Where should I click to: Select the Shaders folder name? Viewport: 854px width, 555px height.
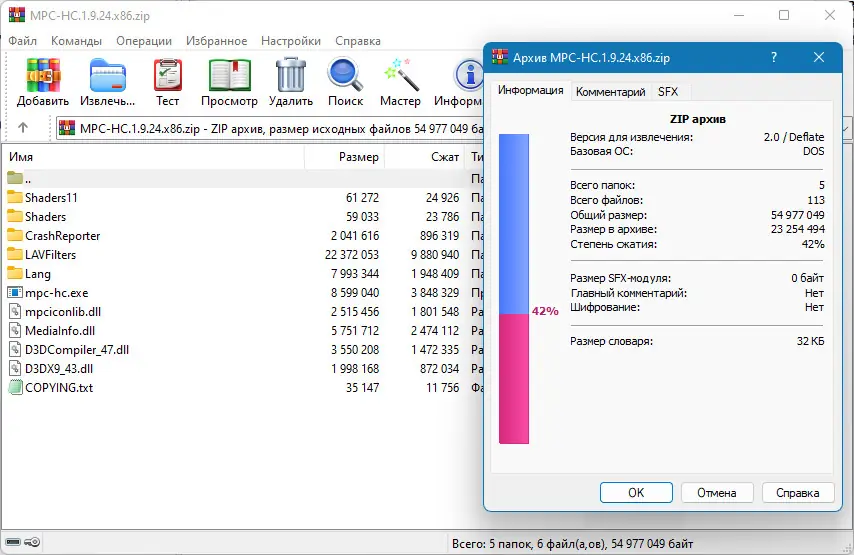[45, 217]
